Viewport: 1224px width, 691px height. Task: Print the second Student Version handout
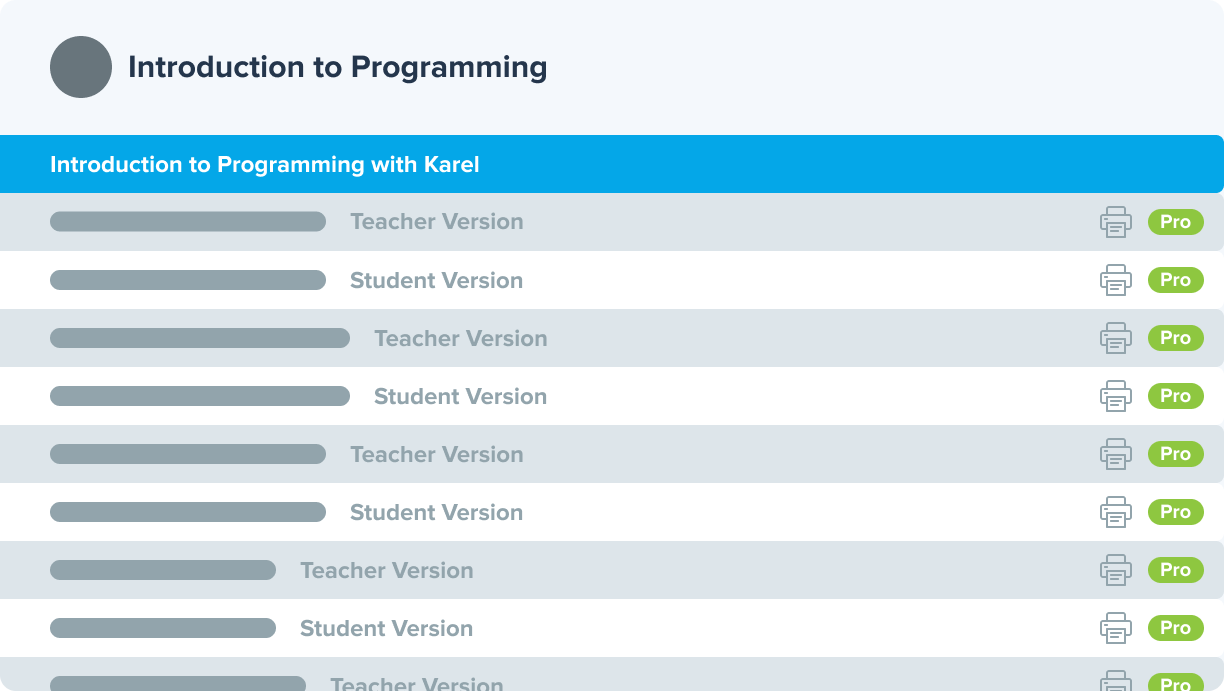coord(1116,396)
